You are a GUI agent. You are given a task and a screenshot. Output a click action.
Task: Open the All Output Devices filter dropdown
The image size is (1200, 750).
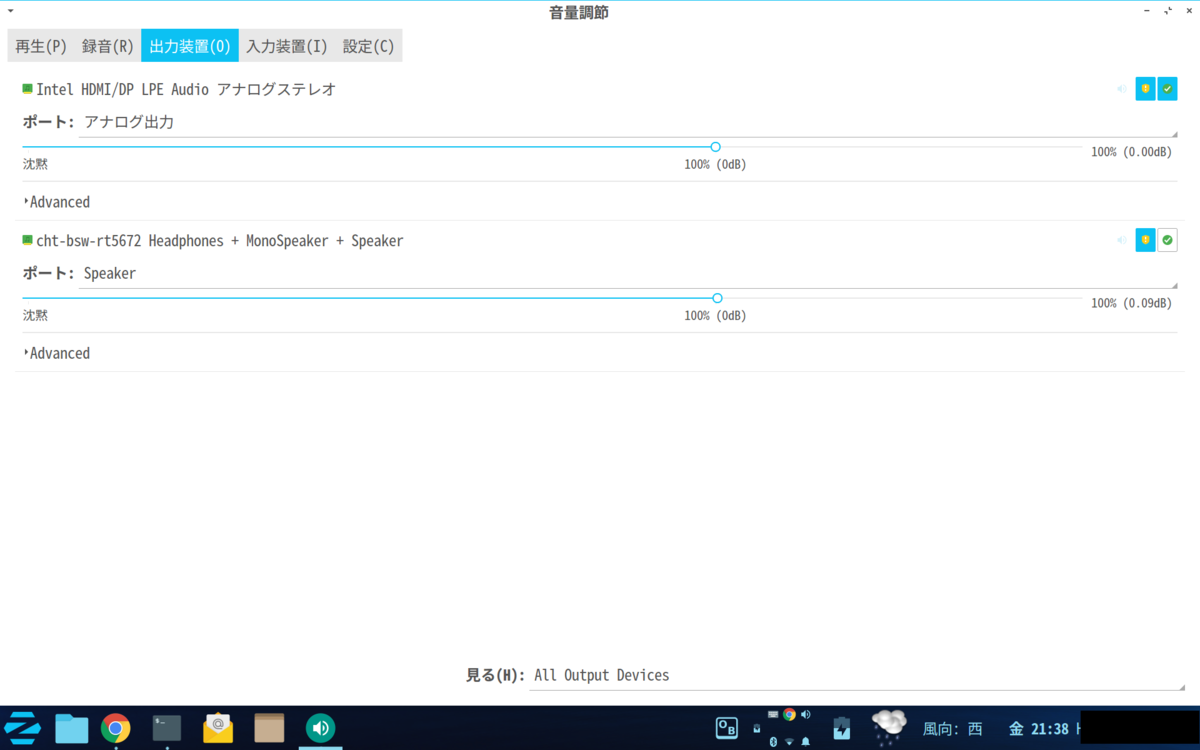point(857,676)
